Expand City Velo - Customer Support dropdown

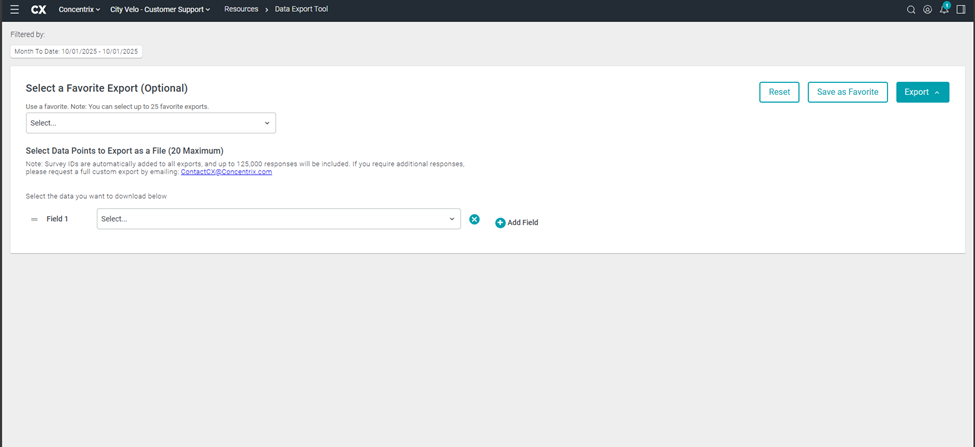coord(160,9)
